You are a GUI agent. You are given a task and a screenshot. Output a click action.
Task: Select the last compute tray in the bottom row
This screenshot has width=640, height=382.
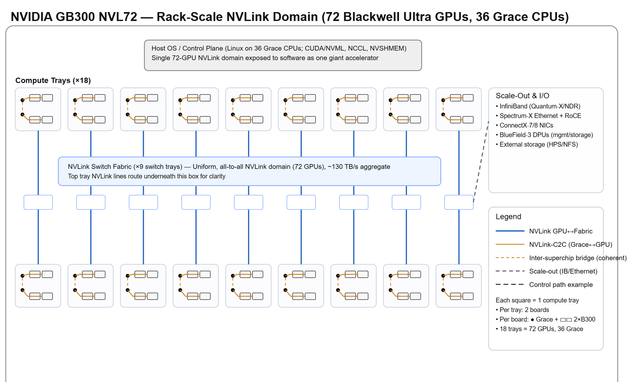[x=459, y=286]
